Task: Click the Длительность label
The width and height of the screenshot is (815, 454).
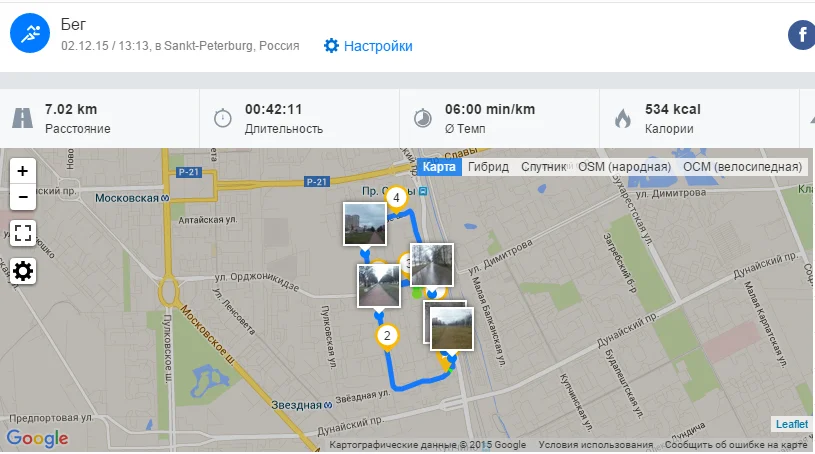Action: pyautogui.click(x=284, y=128)
